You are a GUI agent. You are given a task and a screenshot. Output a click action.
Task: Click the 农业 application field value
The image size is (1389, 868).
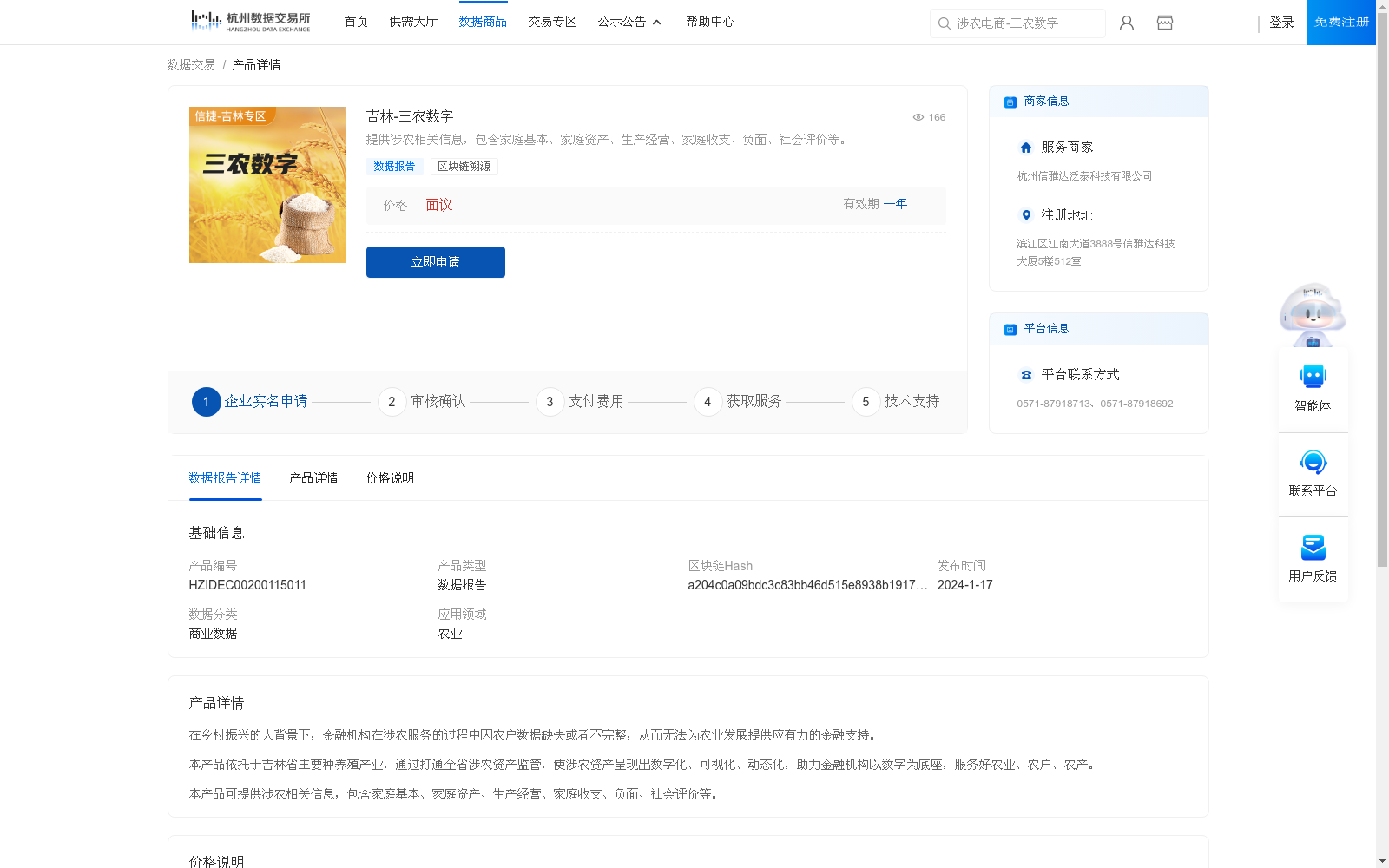click(450, 634)
